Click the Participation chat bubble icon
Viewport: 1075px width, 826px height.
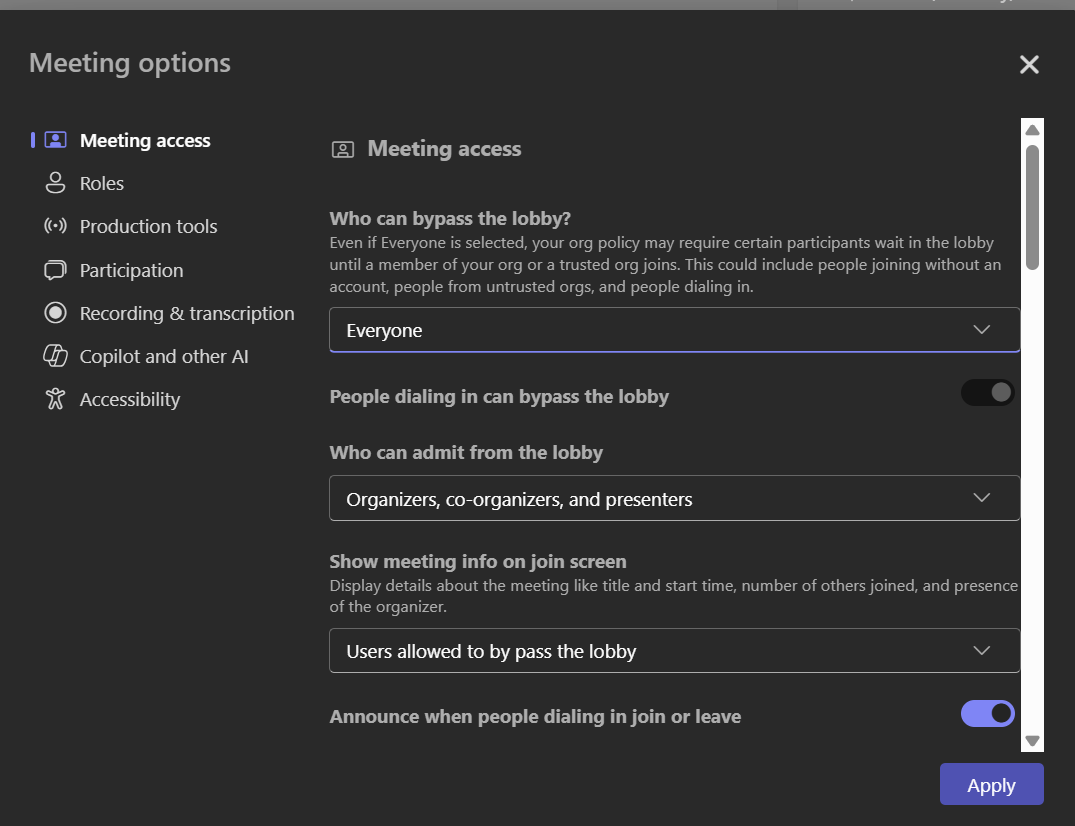[56, 270]
